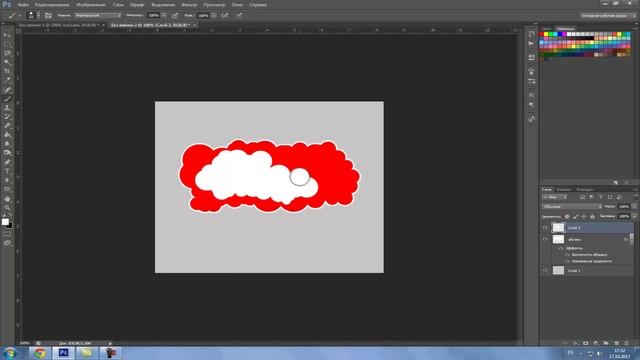Image resolution: width=640 pixels, height=360 pixels.
Task: Select the Clone Stamp tool
Action: click(x=7, y=108)
